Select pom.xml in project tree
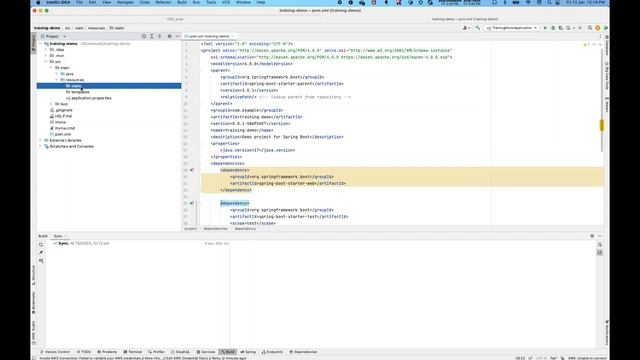This screenshot has width=640, height=360. [x=60, y=134]
